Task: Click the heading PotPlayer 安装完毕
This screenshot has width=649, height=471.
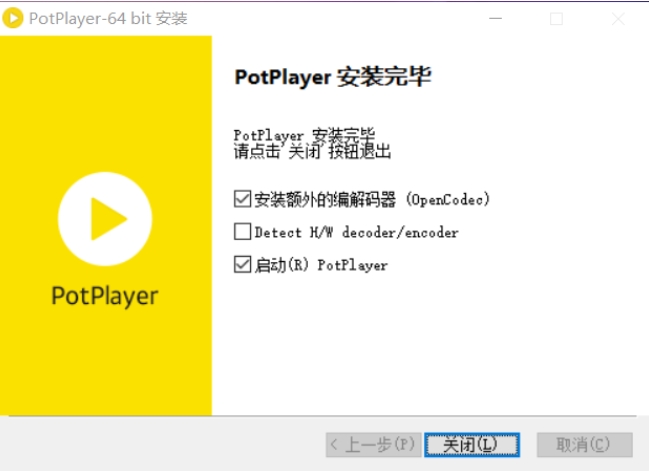Action: (x=333, y=77)
